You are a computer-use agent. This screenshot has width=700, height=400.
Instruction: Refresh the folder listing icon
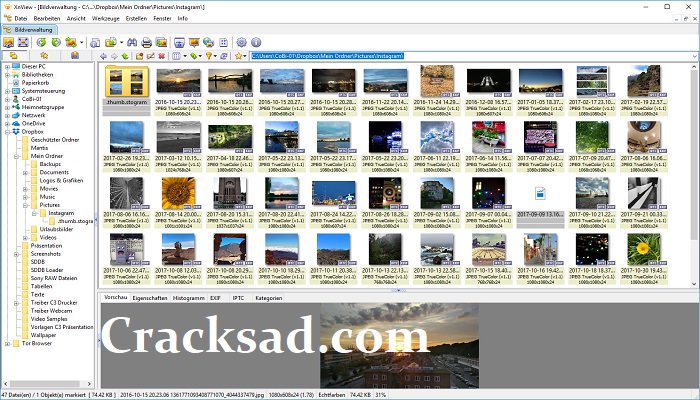click(x=224, y=56)
